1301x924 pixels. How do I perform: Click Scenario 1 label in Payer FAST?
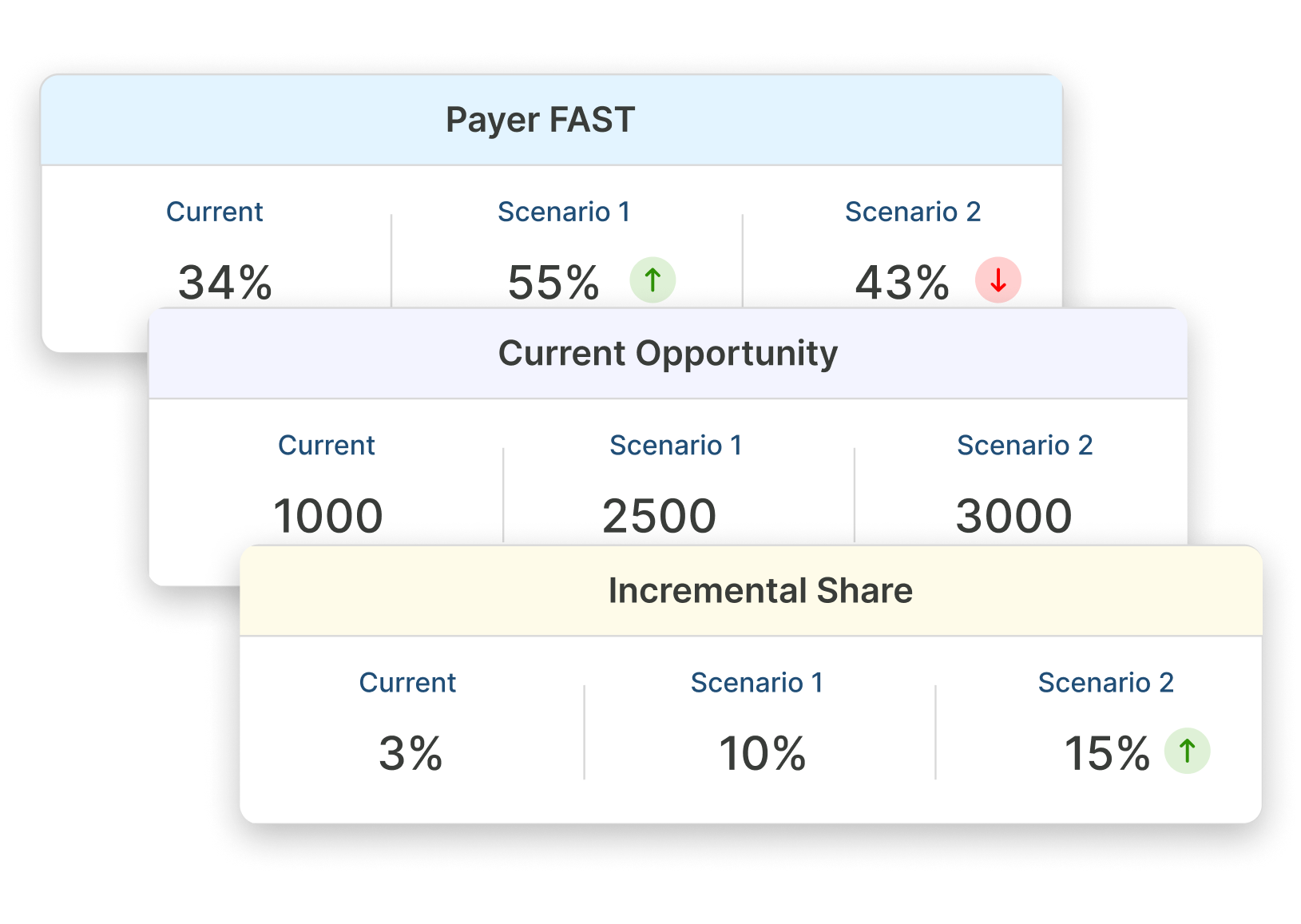click(x=564, y=212)
